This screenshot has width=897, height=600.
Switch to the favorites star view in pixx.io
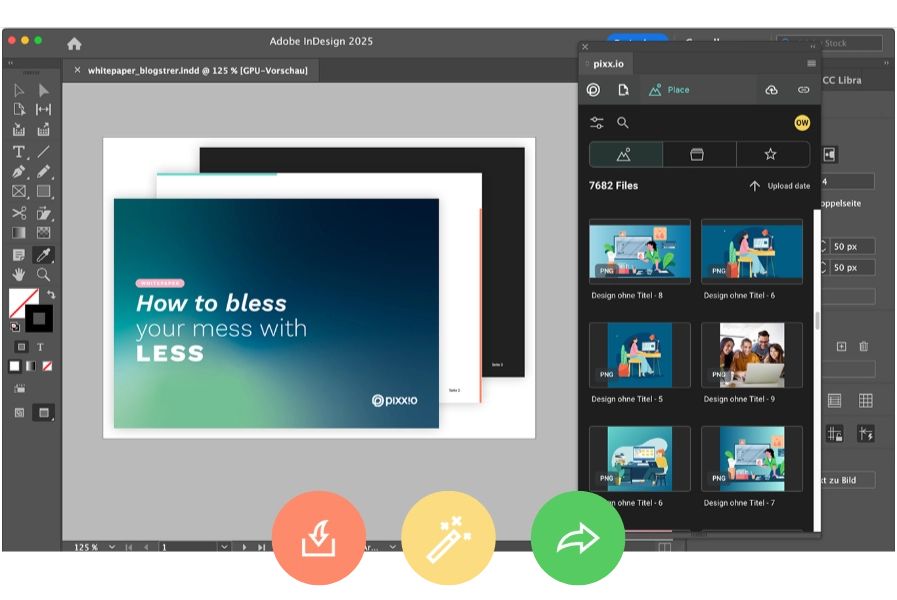click(x=771, y=154)
